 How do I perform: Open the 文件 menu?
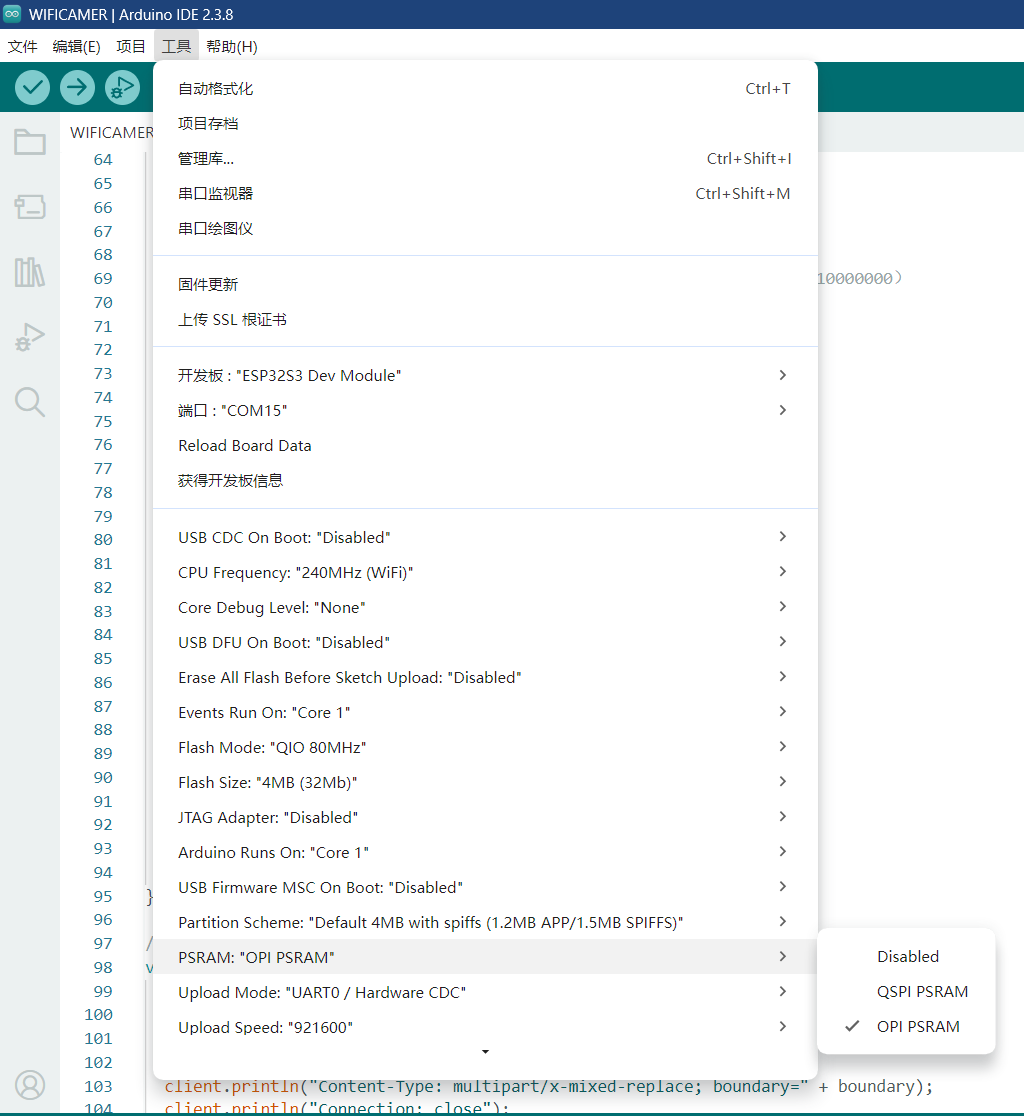[x=22, y=46]
